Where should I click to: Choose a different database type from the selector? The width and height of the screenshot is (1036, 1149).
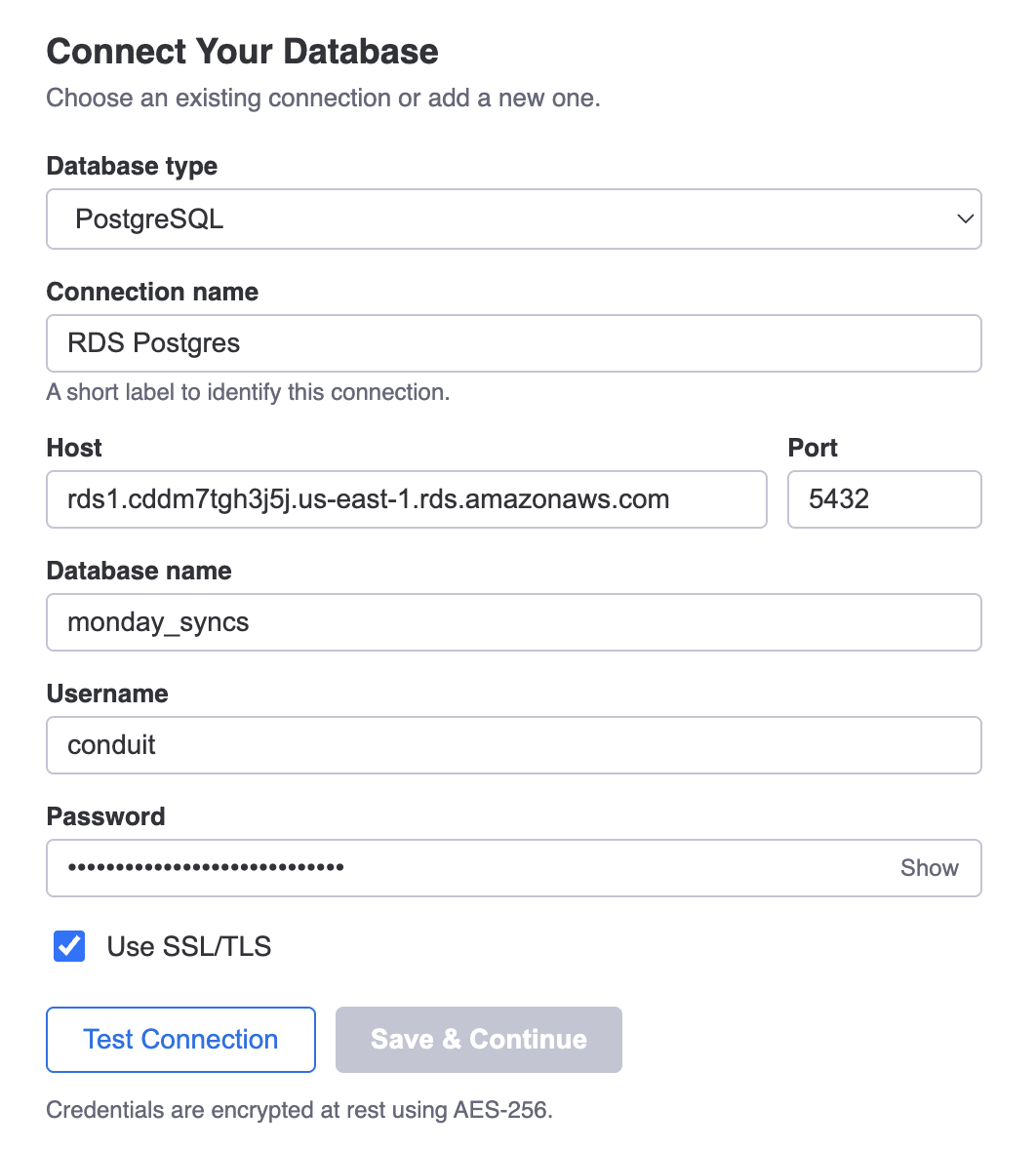pyautogui.click(x=514, y=218)
